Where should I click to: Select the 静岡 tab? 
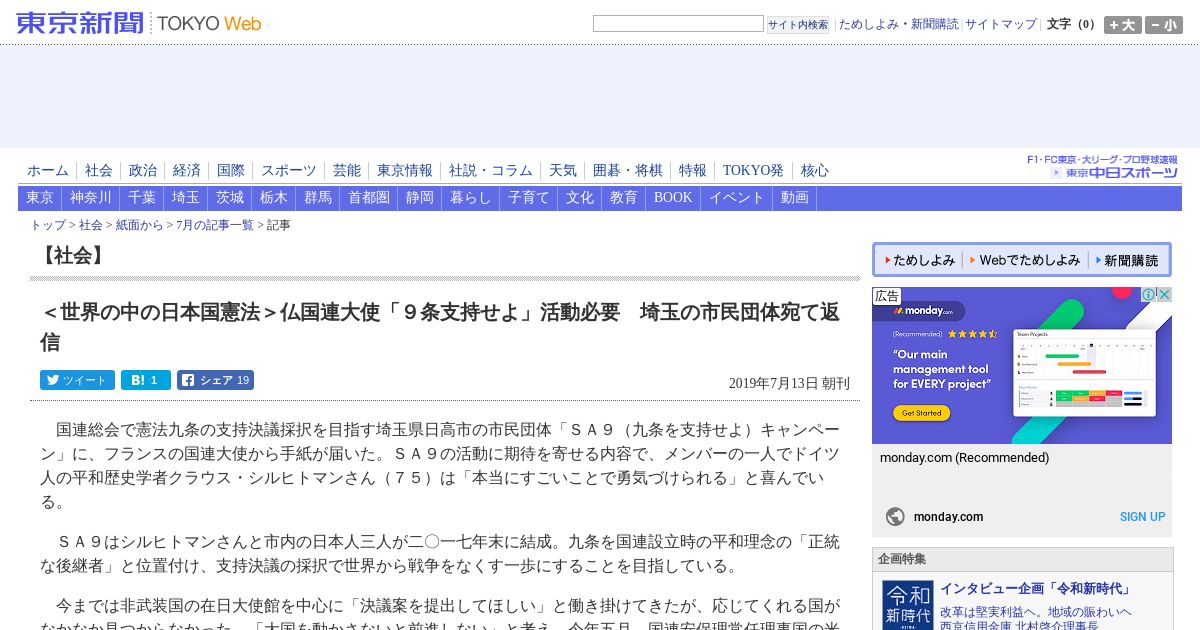tap(420, 198)
